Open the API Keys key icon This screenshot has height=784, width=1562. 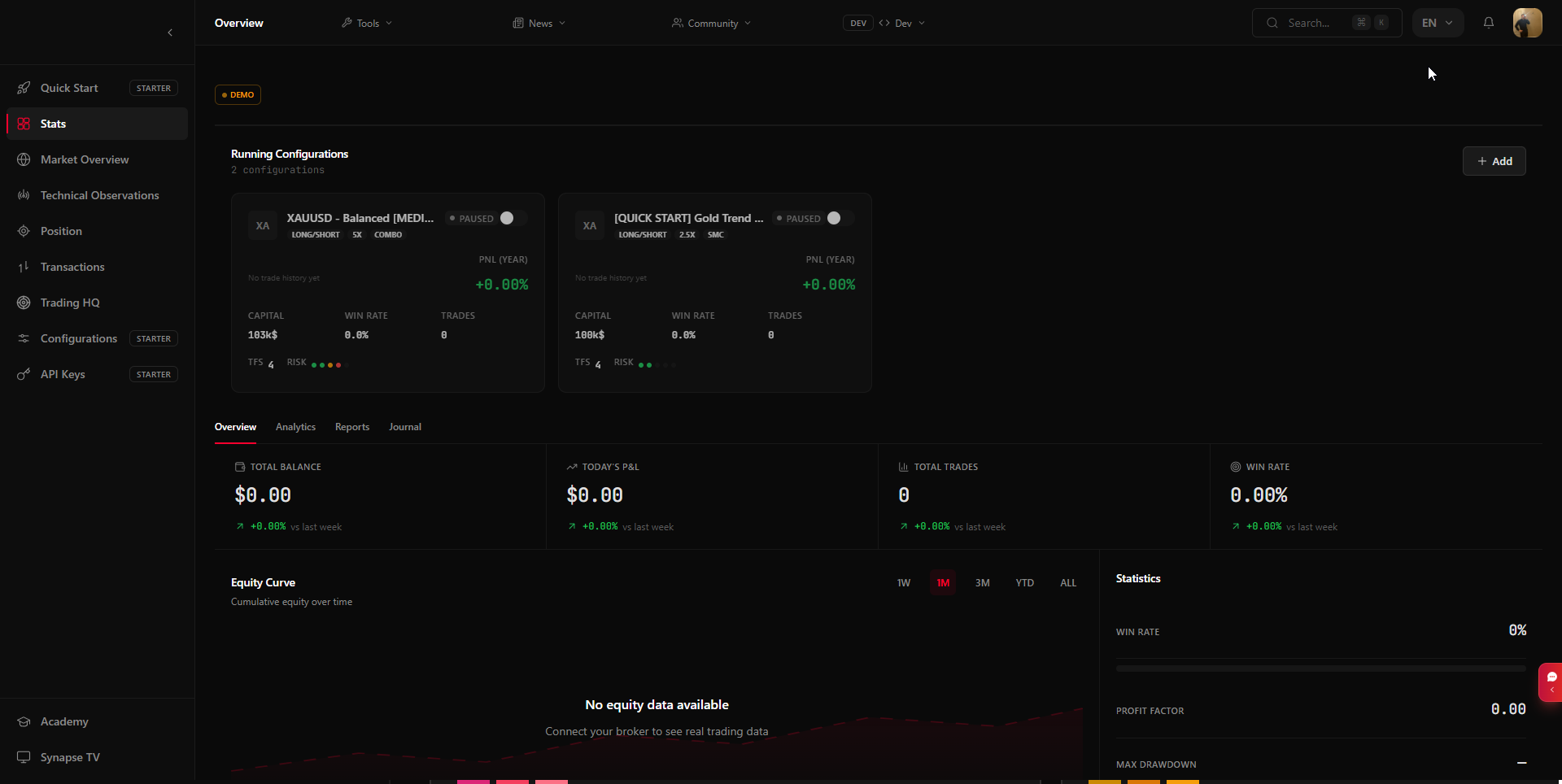pos(24,374)
